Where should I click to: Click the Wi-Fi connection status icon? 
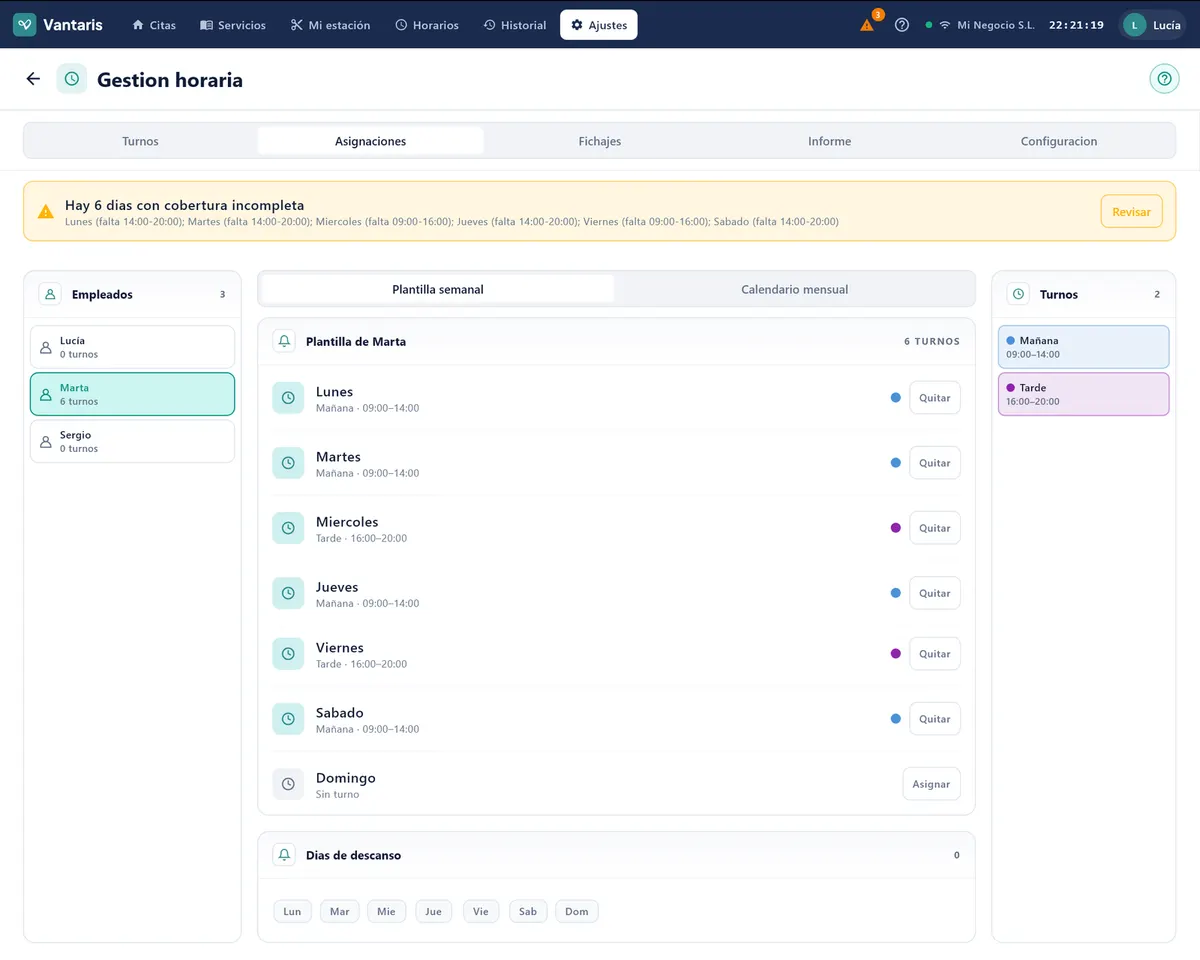coord(945,25)
